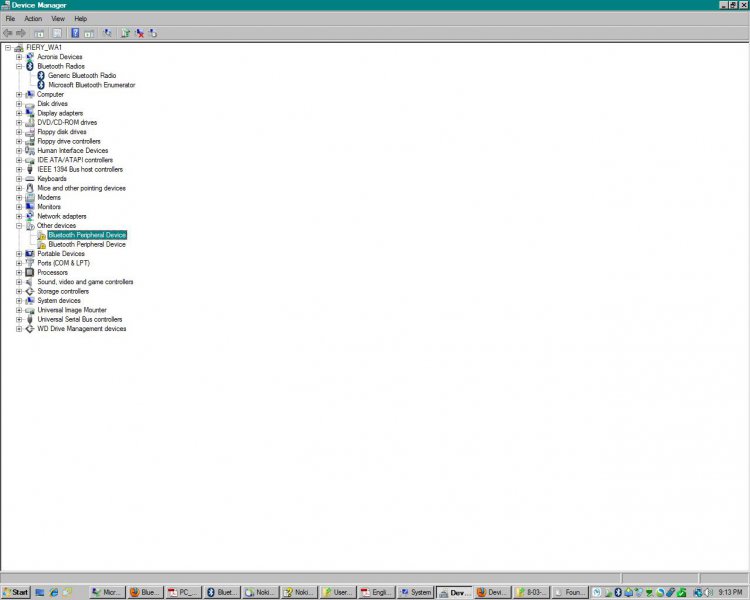
Task: Select Universal Image Mounter text
Action: point(72,310)
